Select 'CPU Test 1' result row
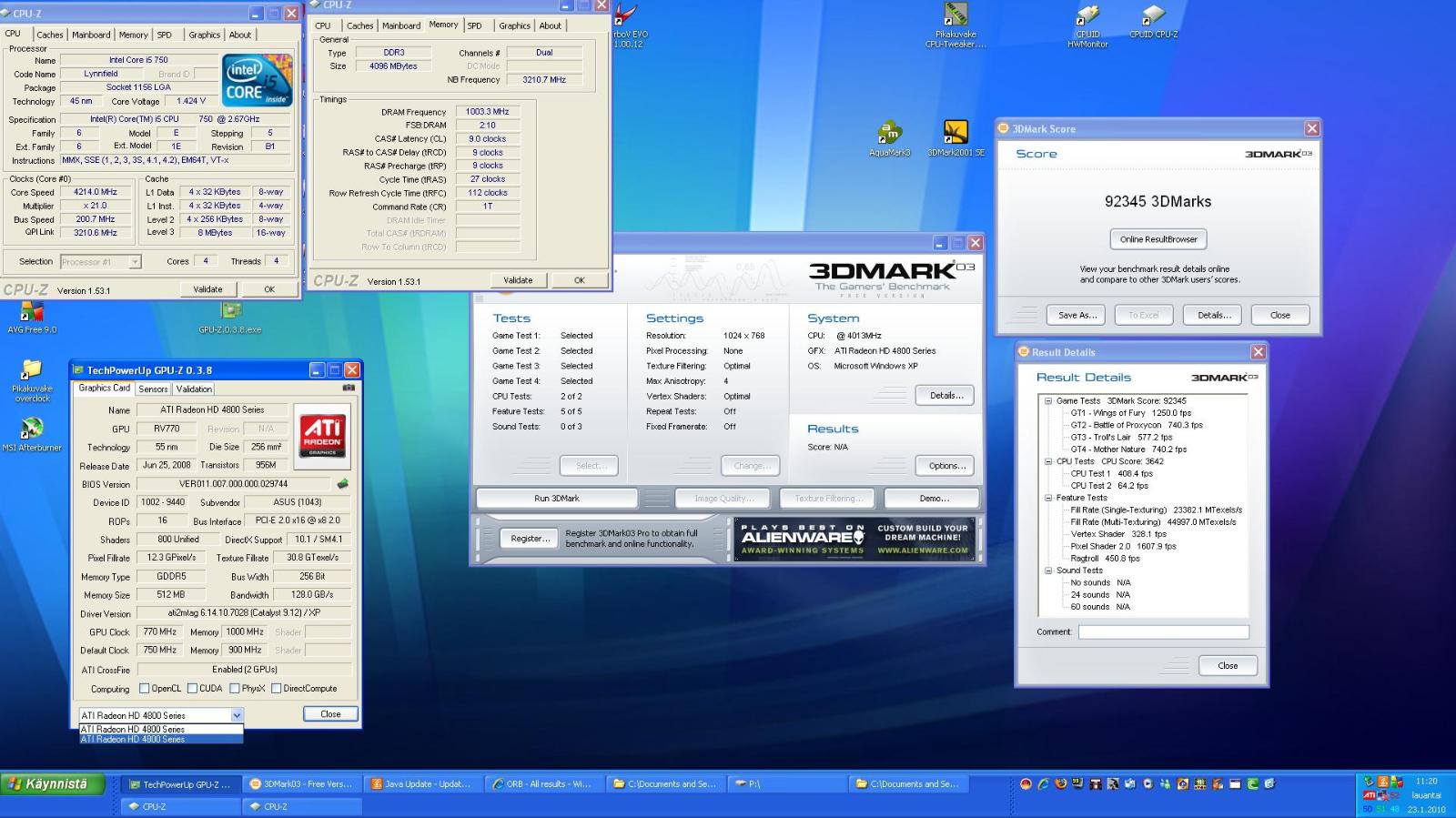This screenshot has width=1456, height=818. click(x=1111, y=473)
